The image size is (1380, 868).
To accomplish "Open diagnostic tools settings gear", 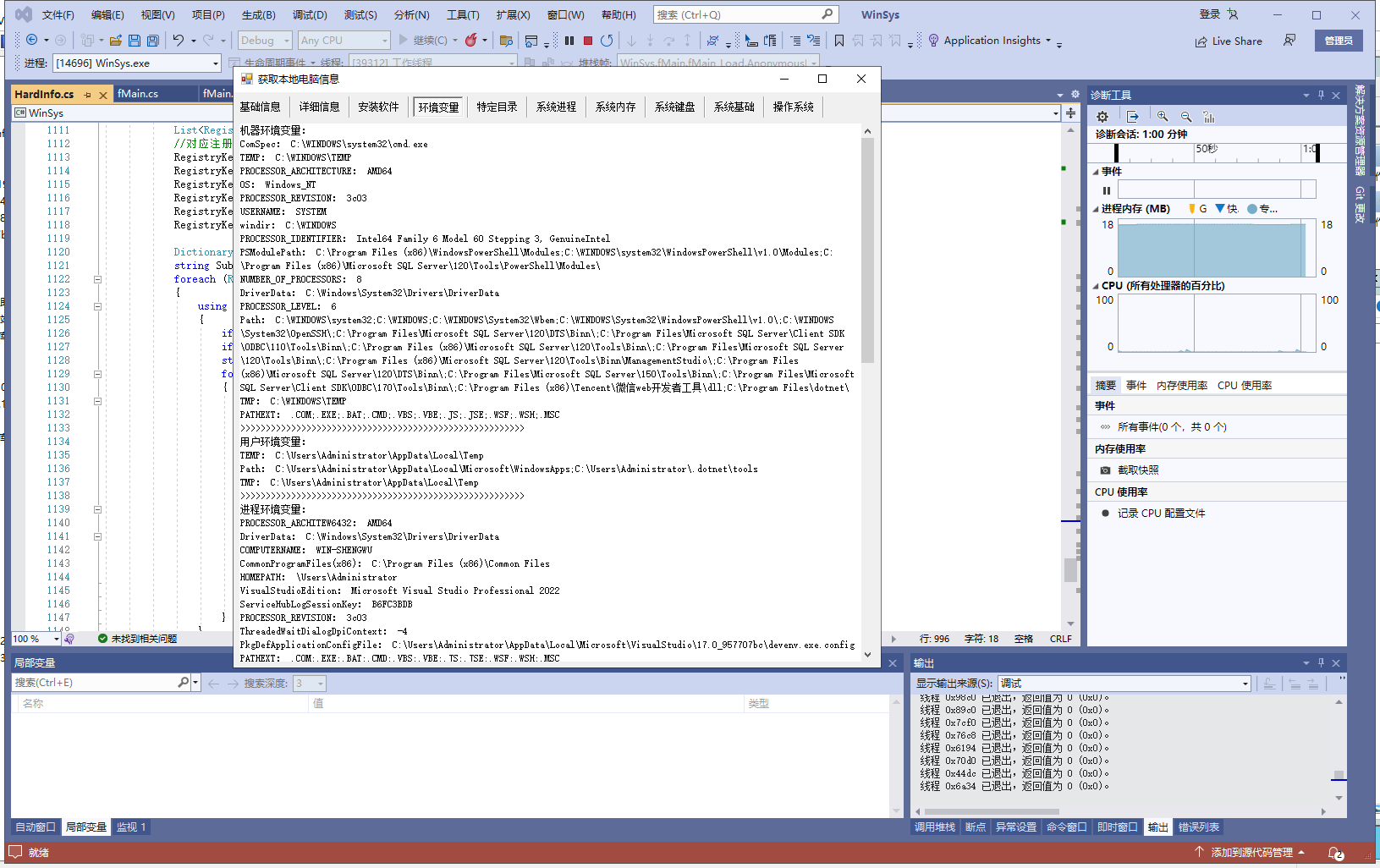I will click(1102, 117).
